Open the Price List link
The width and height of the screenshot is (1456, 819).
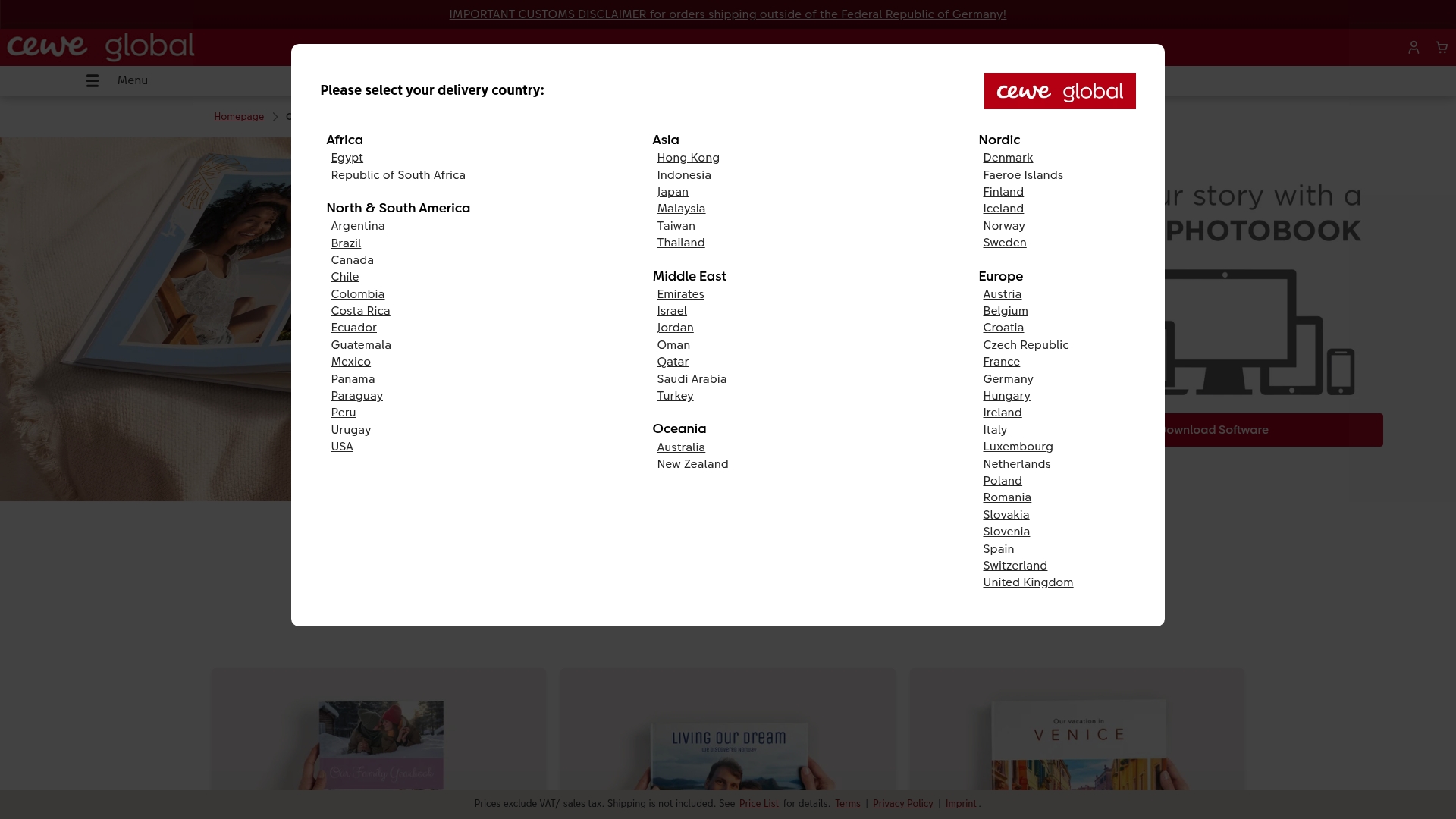click(758, 803)
